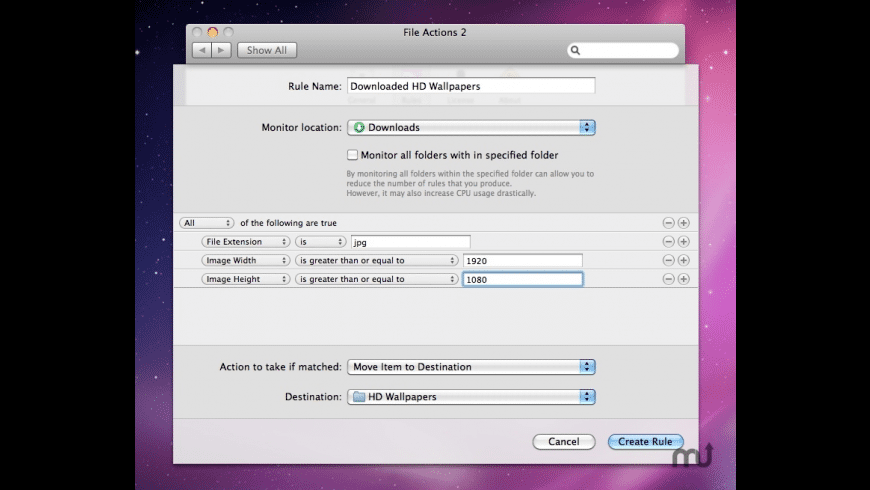
Task: Change the Image Width comparison operator dropdown
Action: (376, 261)
